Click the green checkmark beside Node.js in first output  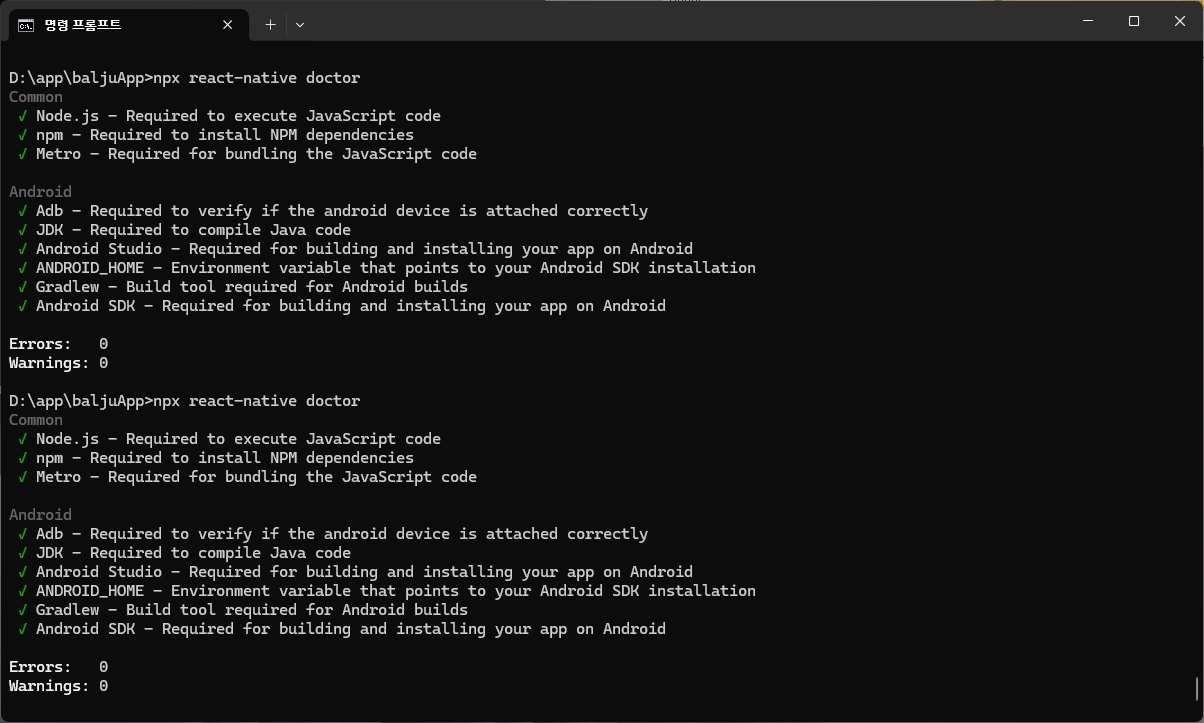pyautogui.click(x=22, y=116)
